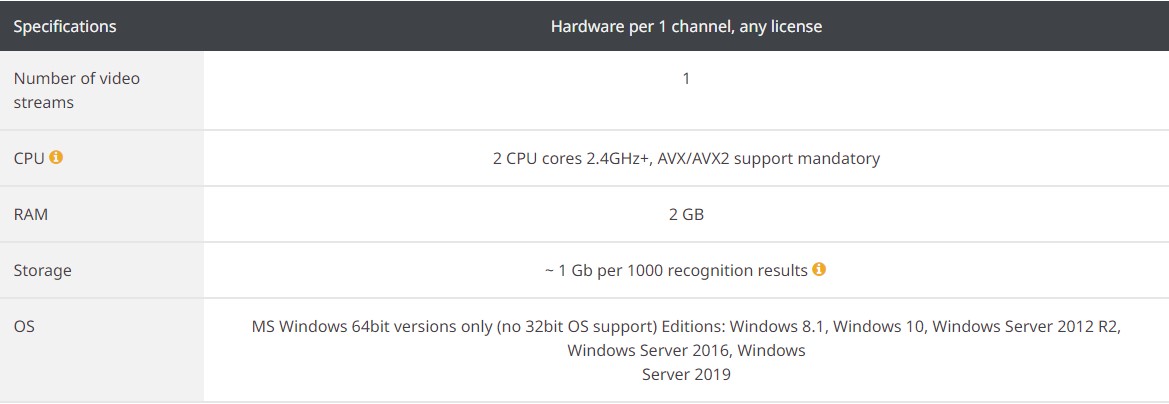This screenshot has height=404, width=1169.
Task: Click 'AVX/AVX2 support mandatory' text
Action: pos(769,158)
